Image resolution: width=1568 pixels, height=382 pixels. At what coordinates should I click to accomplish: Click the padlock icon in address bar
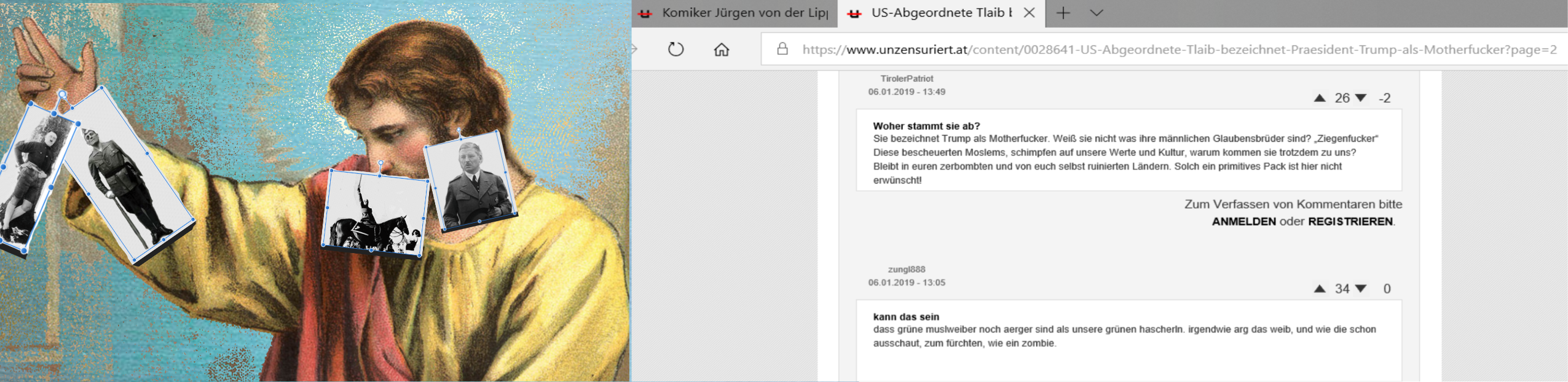coord(782,49)
